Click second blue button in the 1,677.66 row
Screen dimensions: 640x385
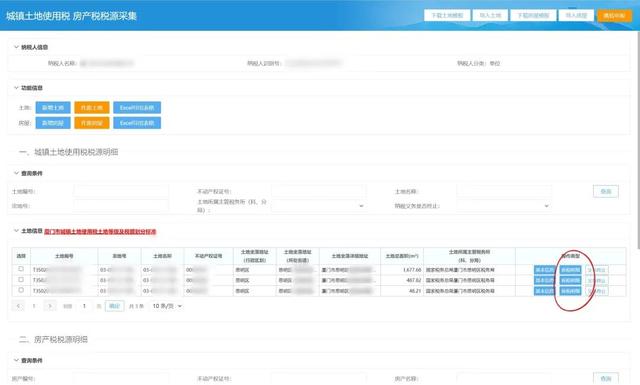point(570,270)
